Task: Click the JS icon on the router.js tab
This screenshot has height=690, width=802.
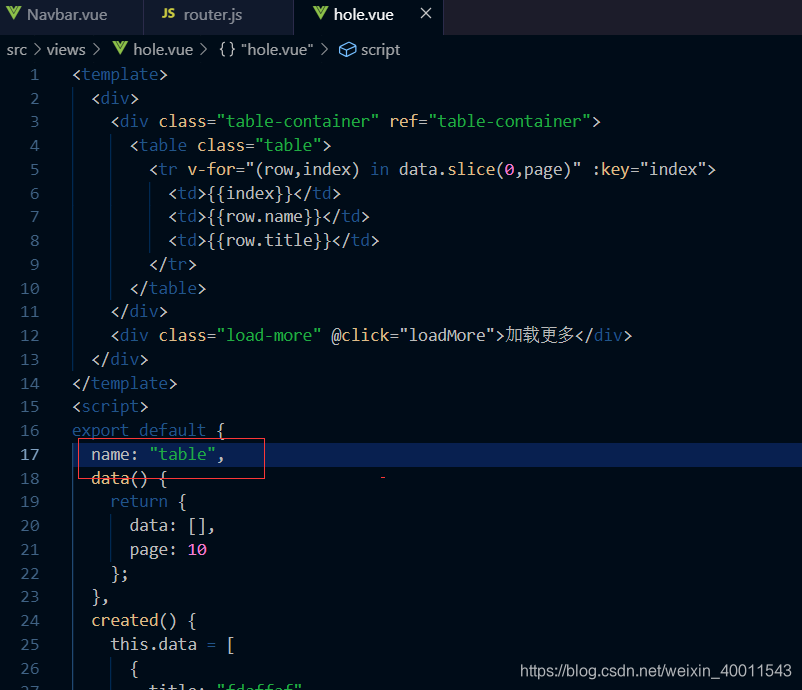Action: [168, 16]
